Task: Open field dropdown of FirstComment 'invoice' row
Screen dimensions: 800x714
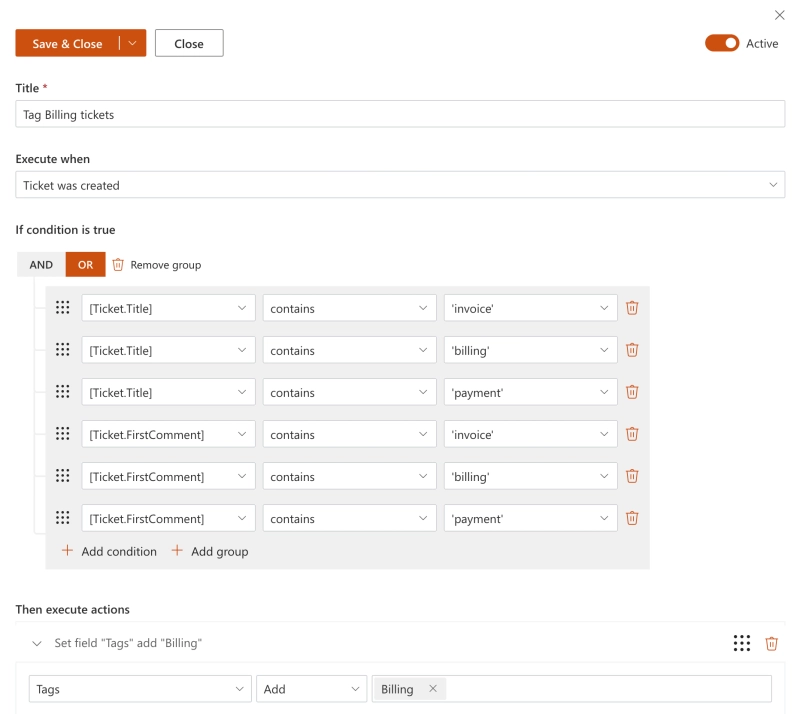Action: click(168, 434)
